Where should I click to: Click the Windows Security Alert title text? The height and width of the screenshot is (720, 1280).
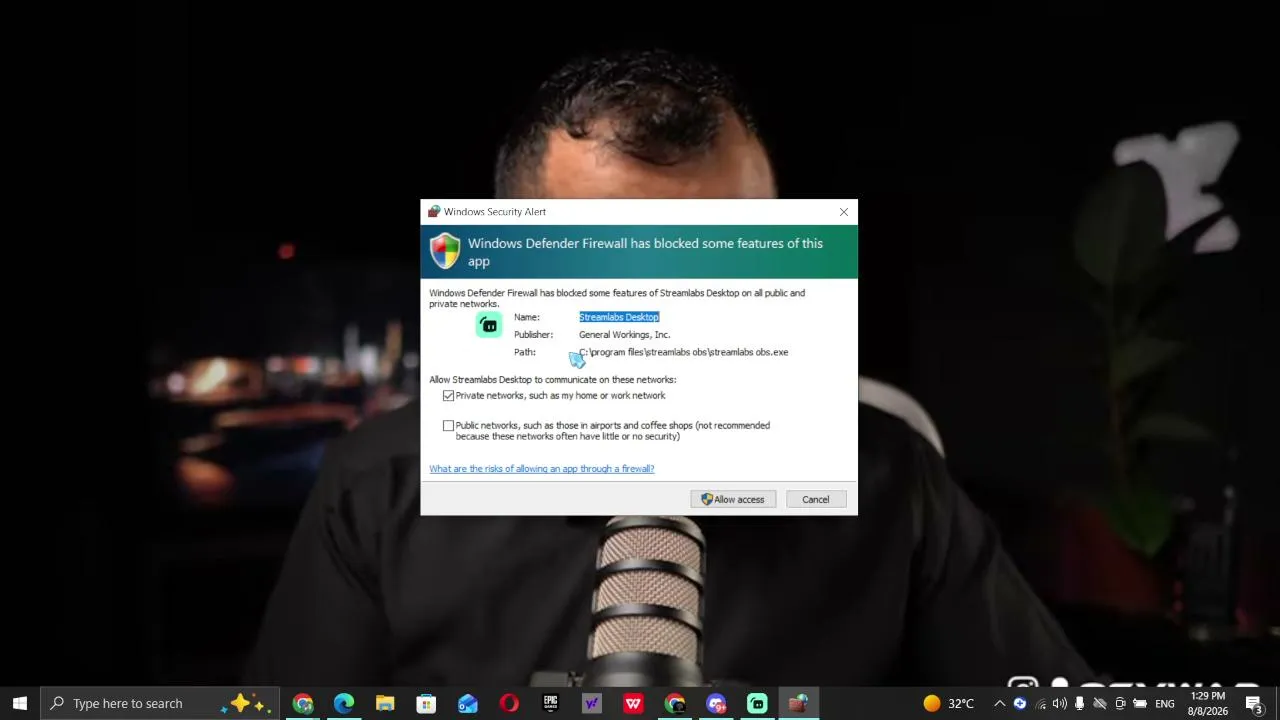(495, 212)
